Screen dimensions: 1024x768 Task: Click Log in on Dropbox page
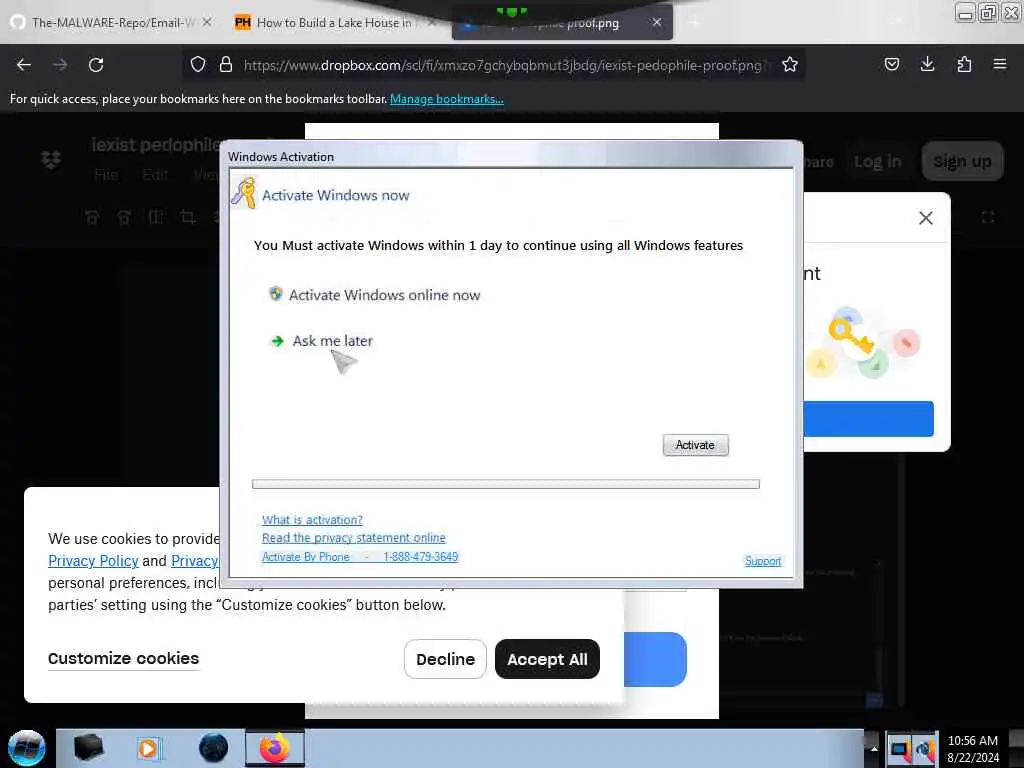click(x=877, y=161)
